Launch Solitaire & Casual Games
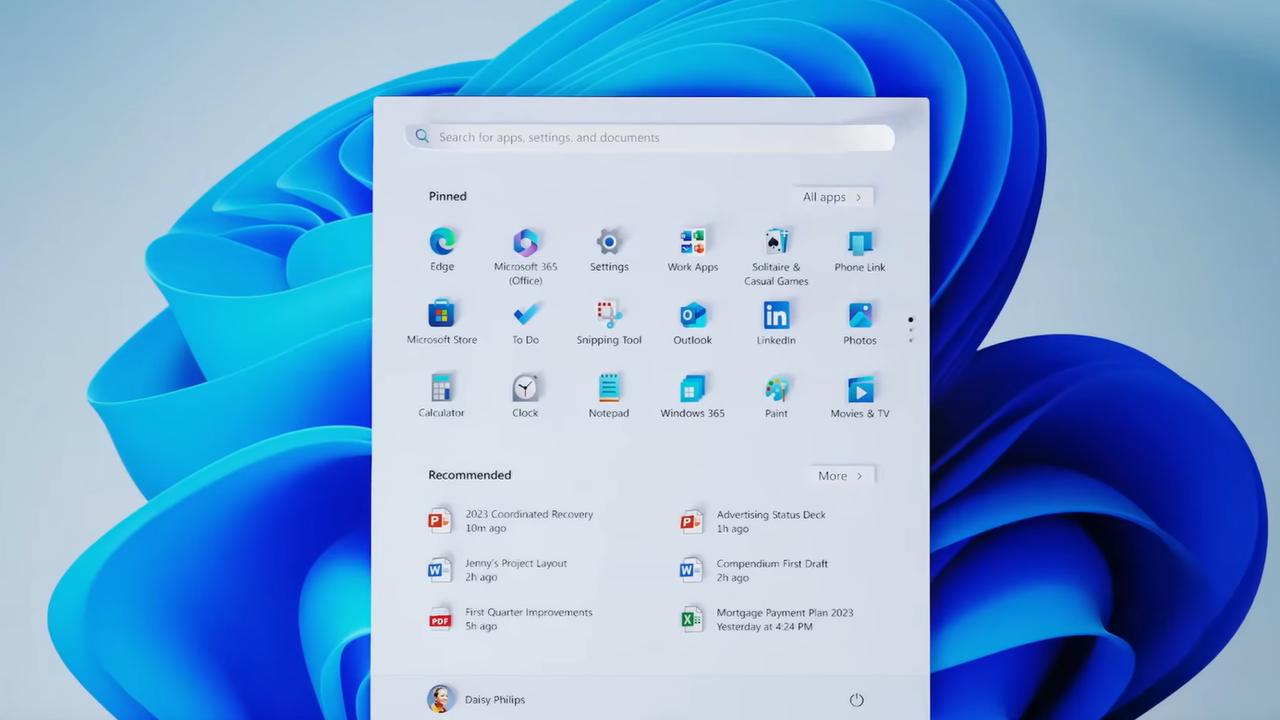Image resolution: width=1280 pixels, height=720 pixels. pyautogui.click(x=776, y=256)
